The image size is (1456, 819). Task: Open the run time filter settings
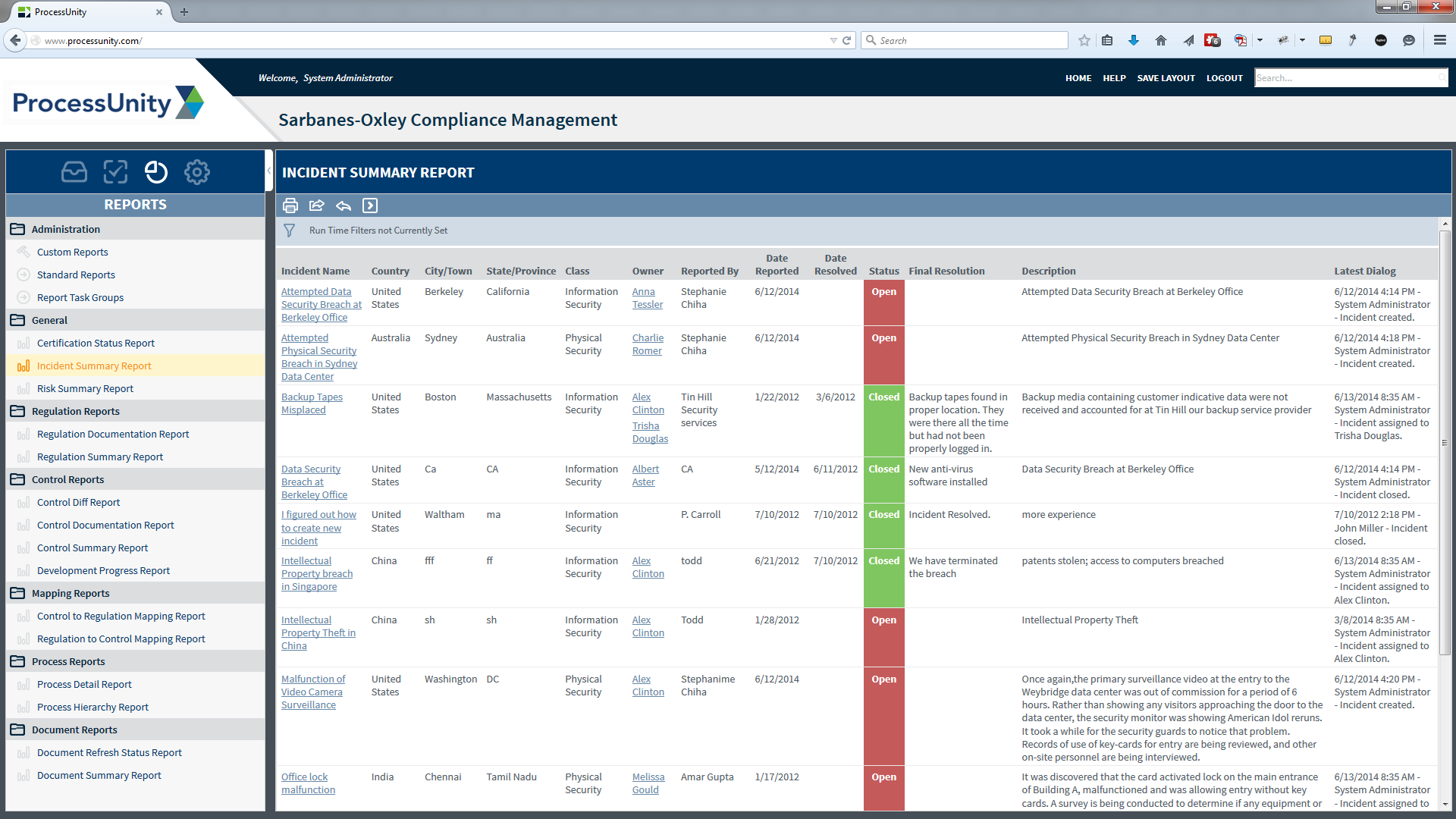pyautogui.click(x=289, y=230)
